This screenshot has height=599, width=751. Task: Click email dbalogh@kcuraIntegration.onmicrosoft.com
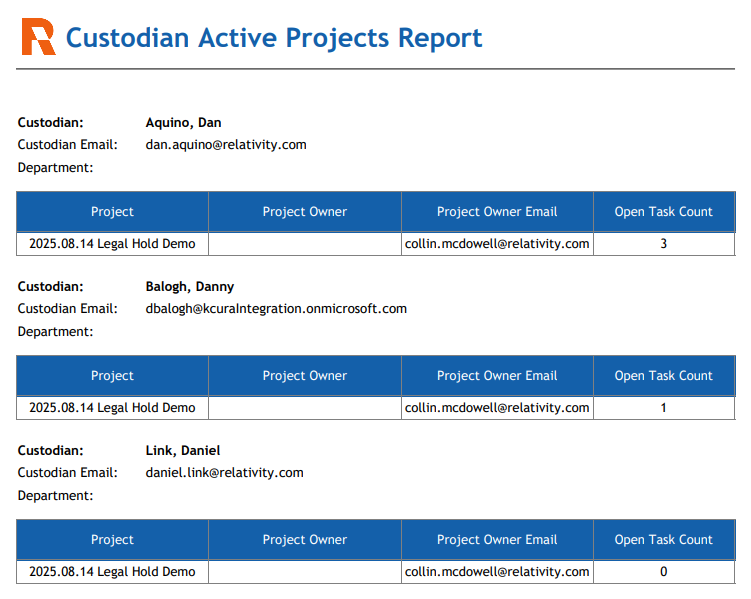click(276, 309)
